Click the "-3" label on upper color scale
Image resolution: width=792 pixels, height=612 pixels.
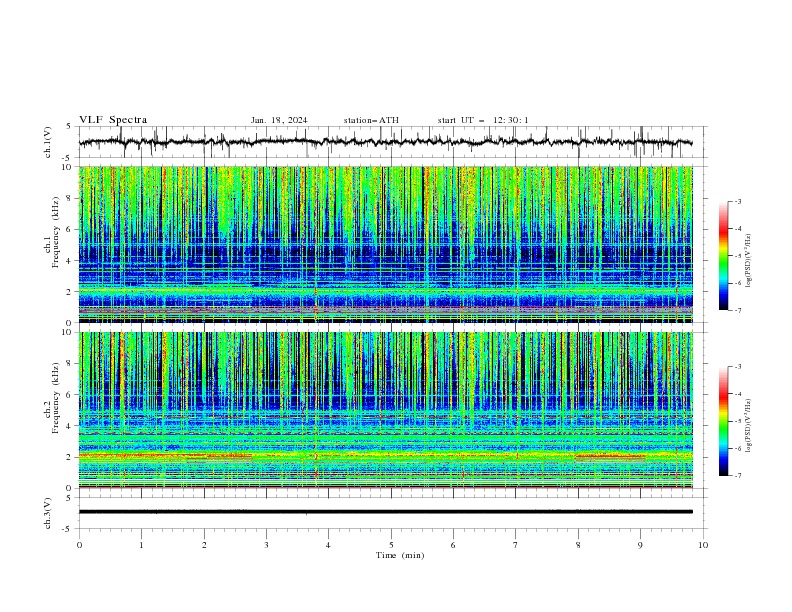738,201
